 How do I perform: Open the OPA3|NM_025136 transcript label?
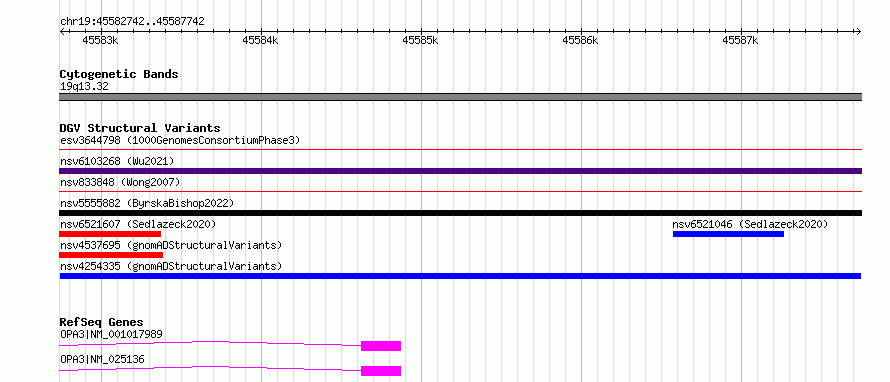click(102, 359)
